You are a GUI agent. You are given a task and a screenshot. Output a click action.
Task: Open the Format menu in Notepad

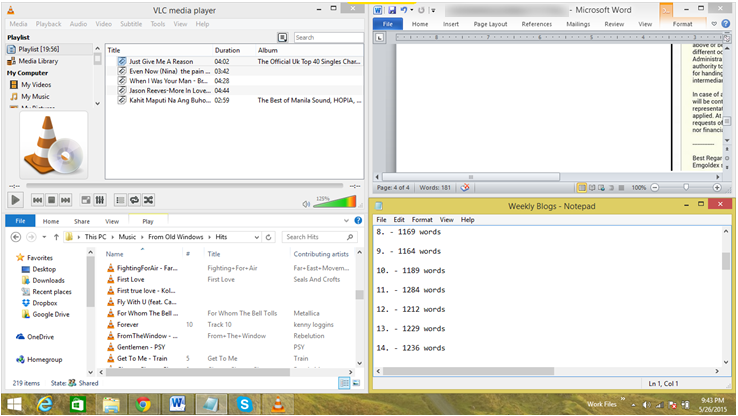(422, 219)
